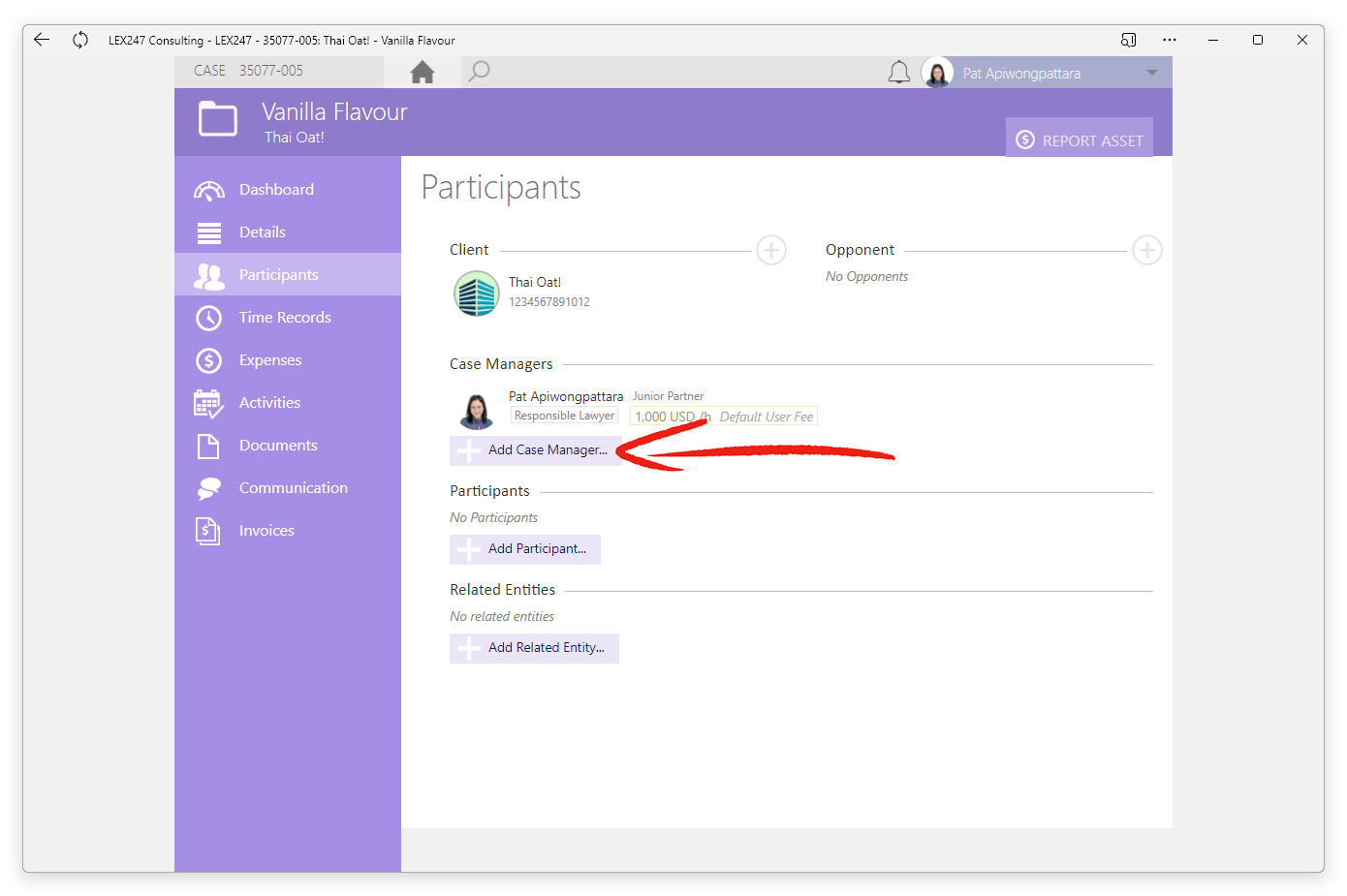Go back with the arrow icon
Image resolution: width=1347 pixels, height=896 pixels.
[42, 40]
